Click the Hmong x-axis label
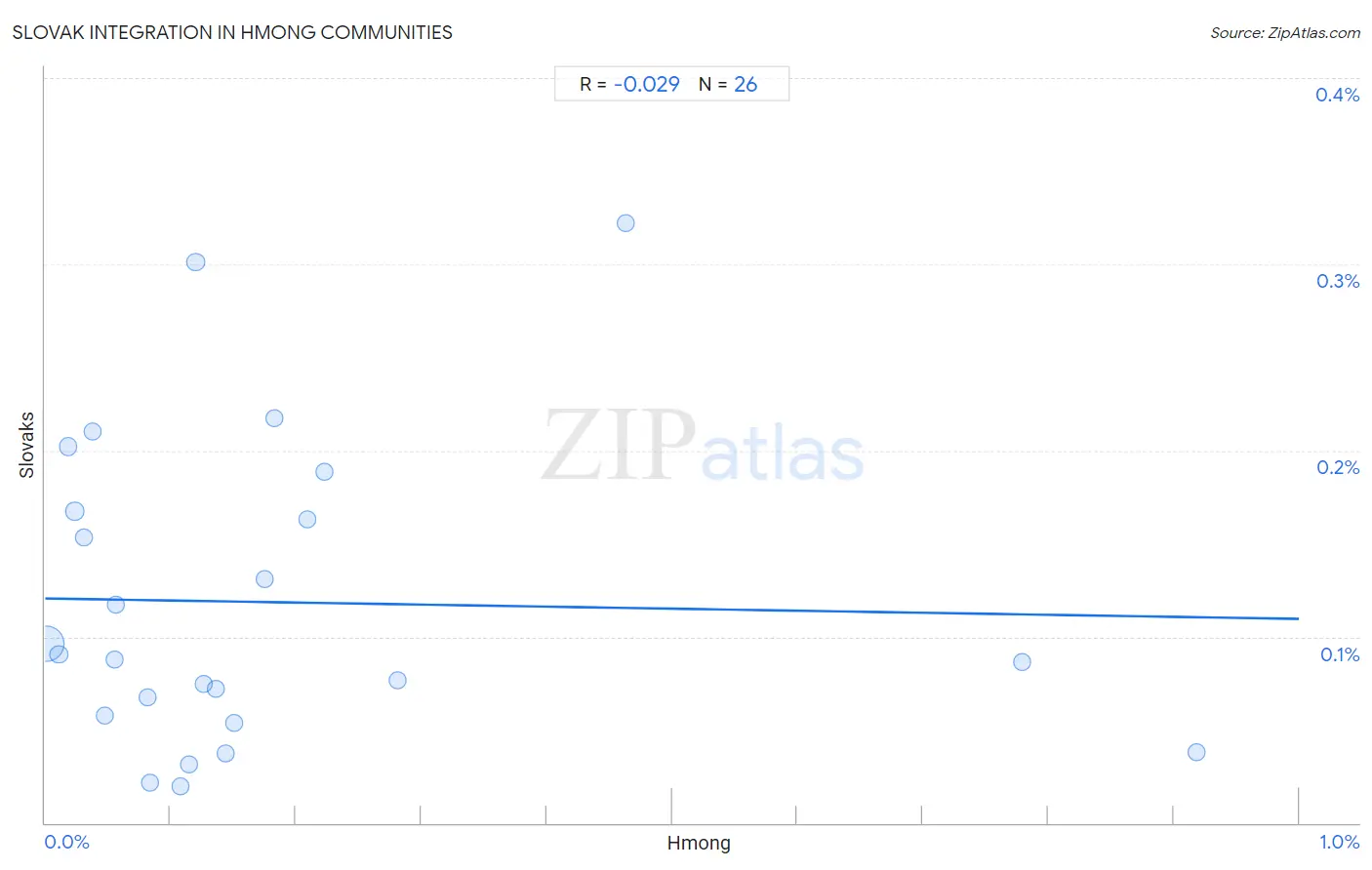Image resolution: width=1372 pixels, height=870 pixels. click(699, 843)
